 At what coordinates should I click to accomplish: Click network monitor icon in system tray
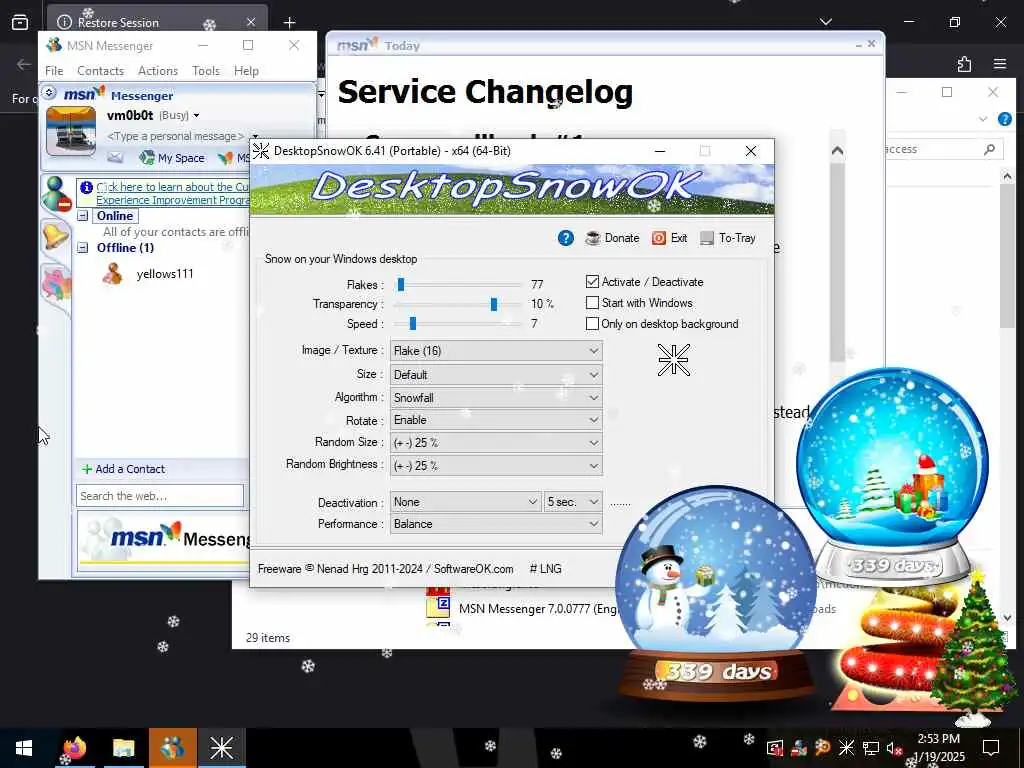point(871,748)
